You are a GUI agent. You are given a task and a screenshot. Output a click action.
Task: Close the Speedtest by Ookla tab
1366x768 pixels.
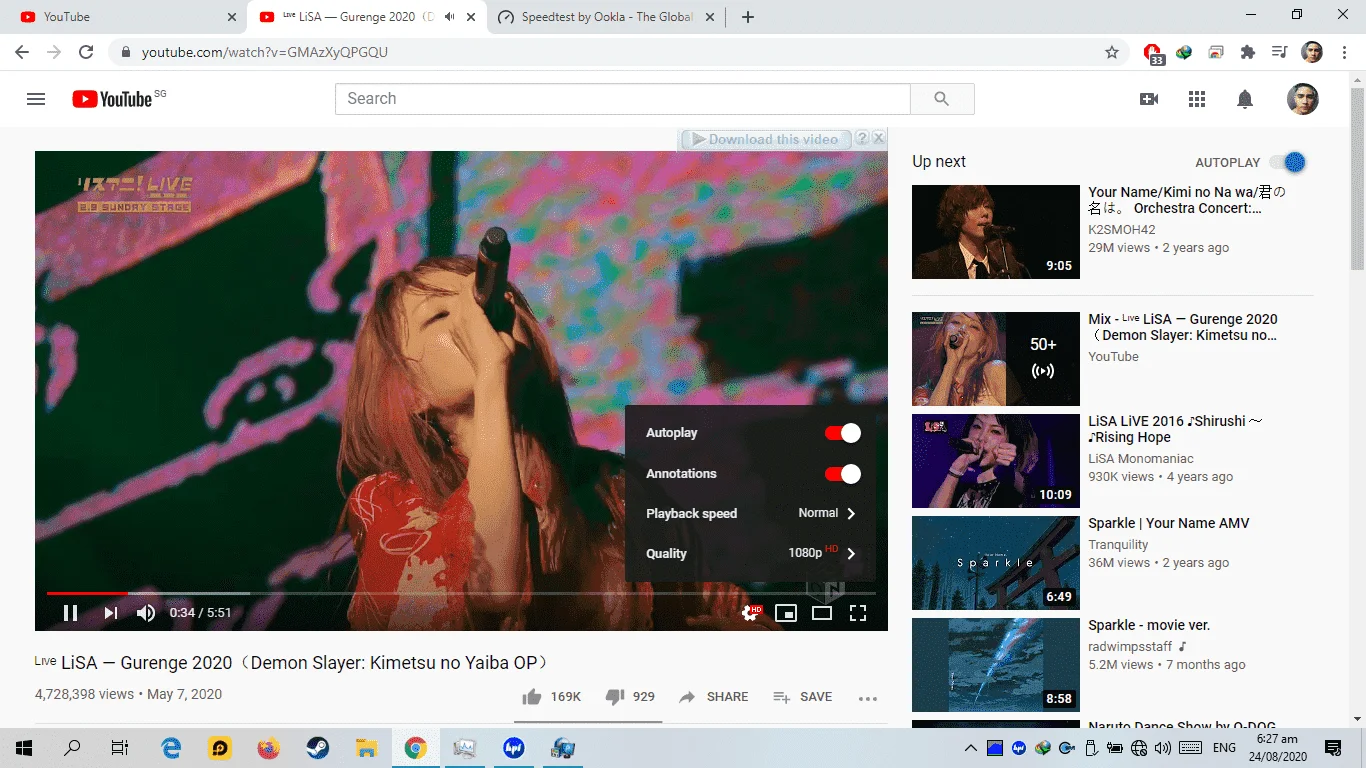coord(708,17)
